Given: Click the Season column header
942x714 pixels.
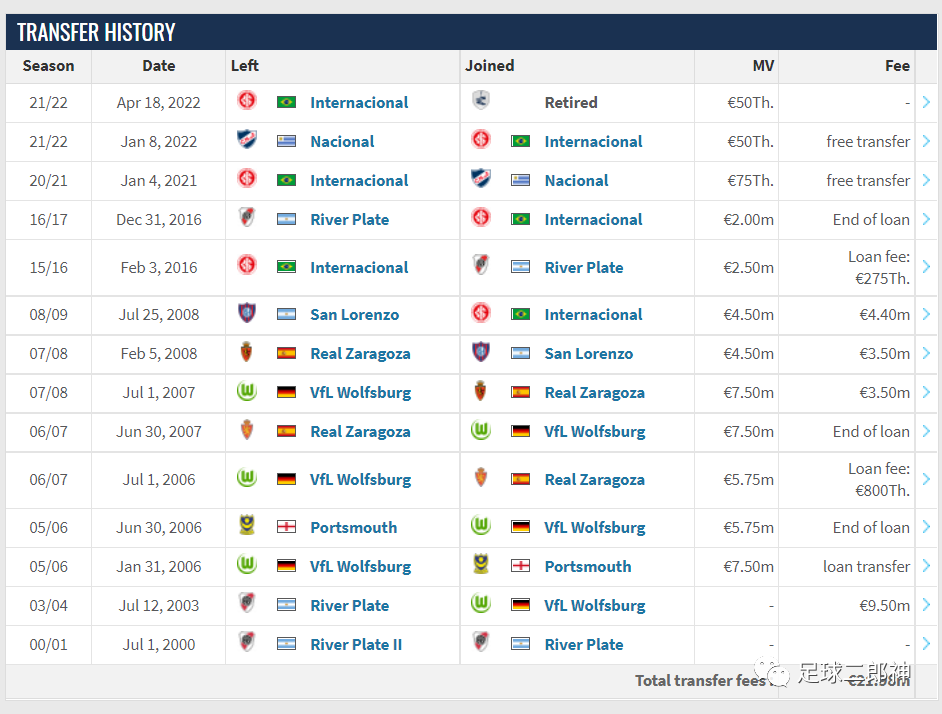Looking at the screenshot, I should 49,66.
